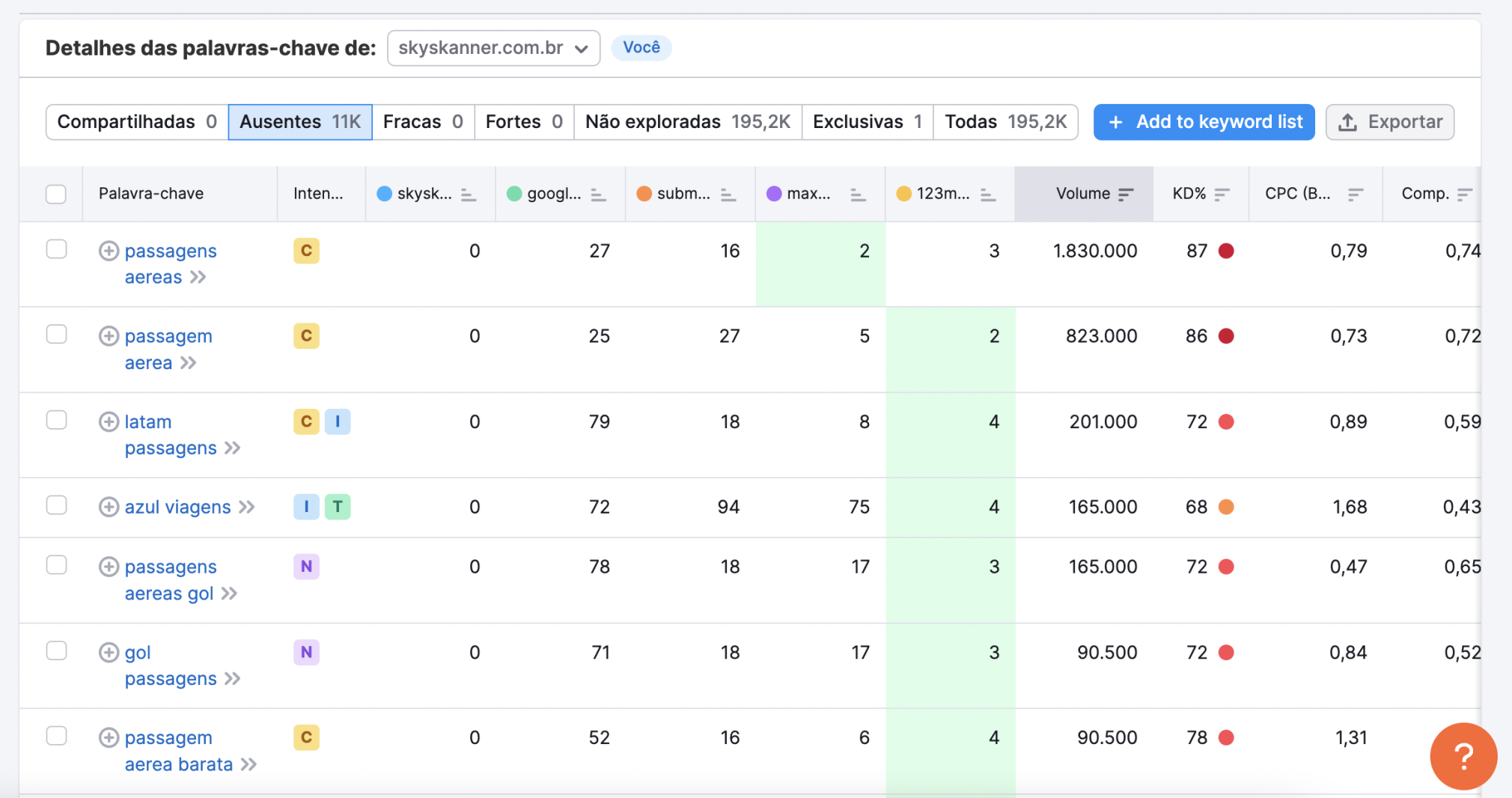Tick the checkbox next to azul viagens

[x=56, y=505]
